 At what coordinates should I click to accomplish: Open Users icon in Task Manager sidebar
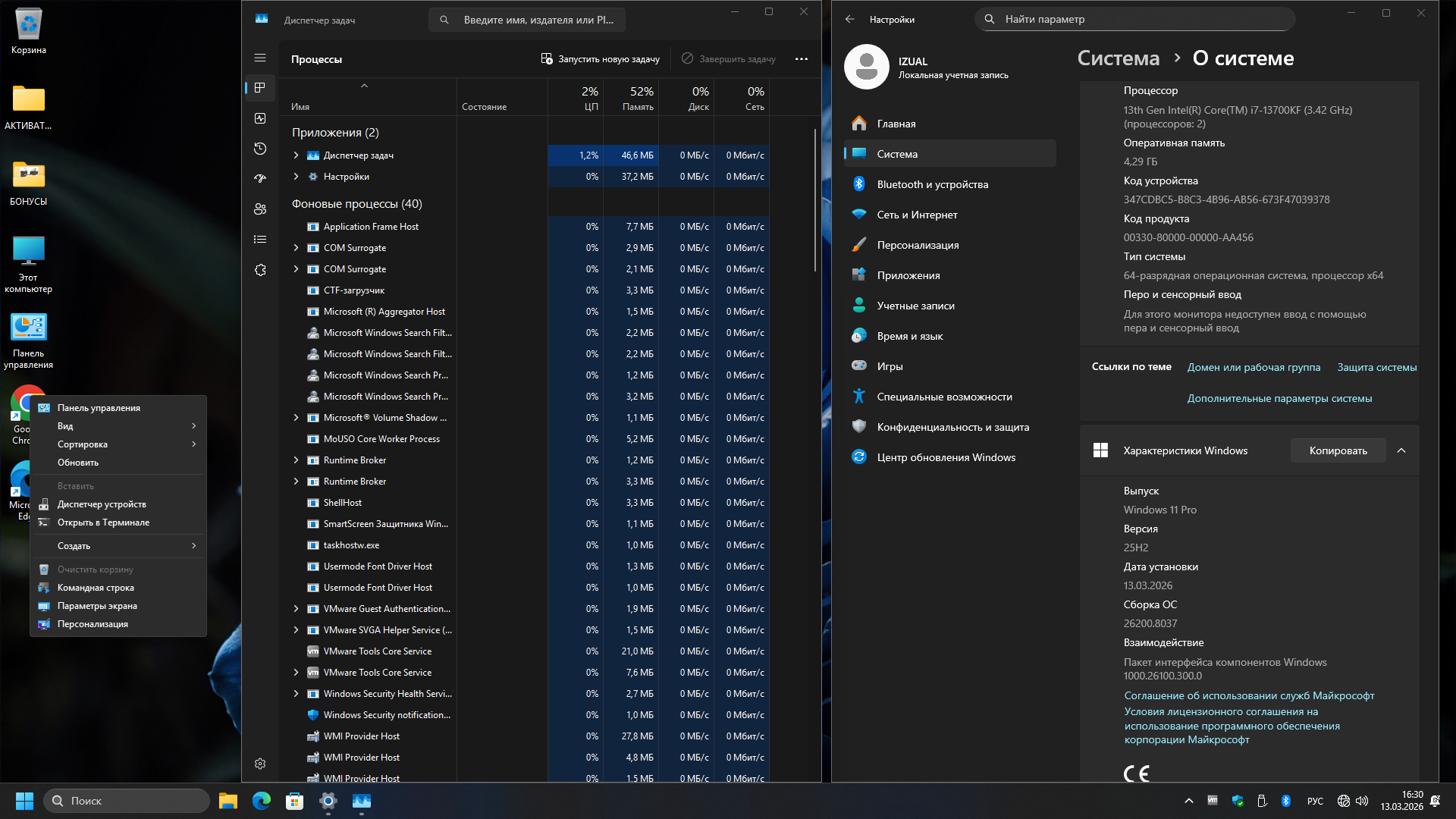[260, 209]
